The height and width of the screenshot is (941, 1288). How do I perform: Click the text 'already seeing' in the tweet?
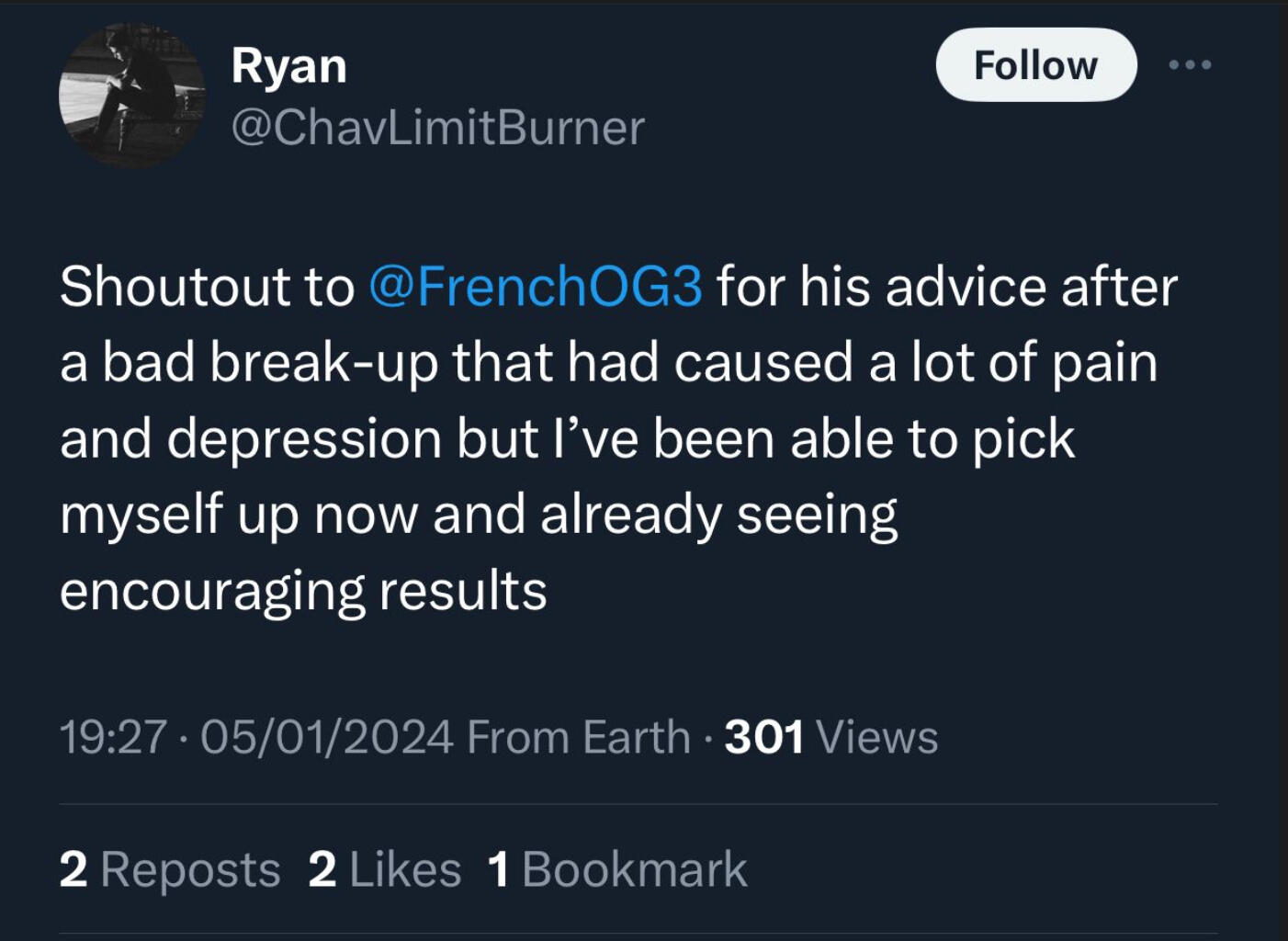click(x=718, y=515)
